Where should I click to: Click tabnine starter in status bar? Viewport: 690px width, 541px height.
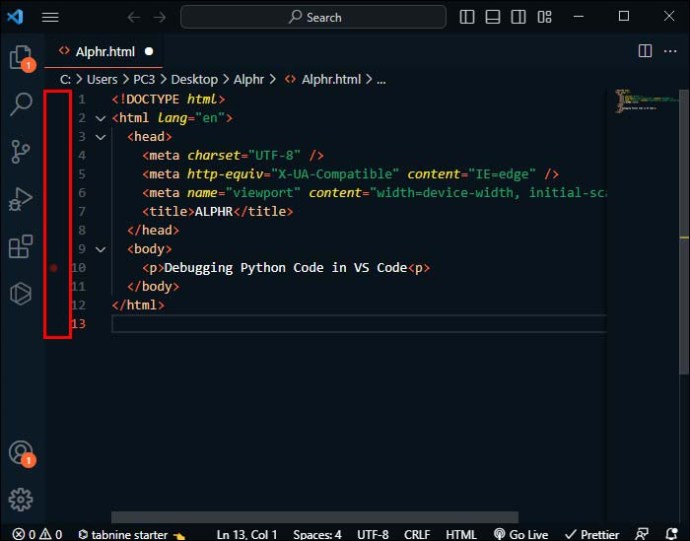132,534
